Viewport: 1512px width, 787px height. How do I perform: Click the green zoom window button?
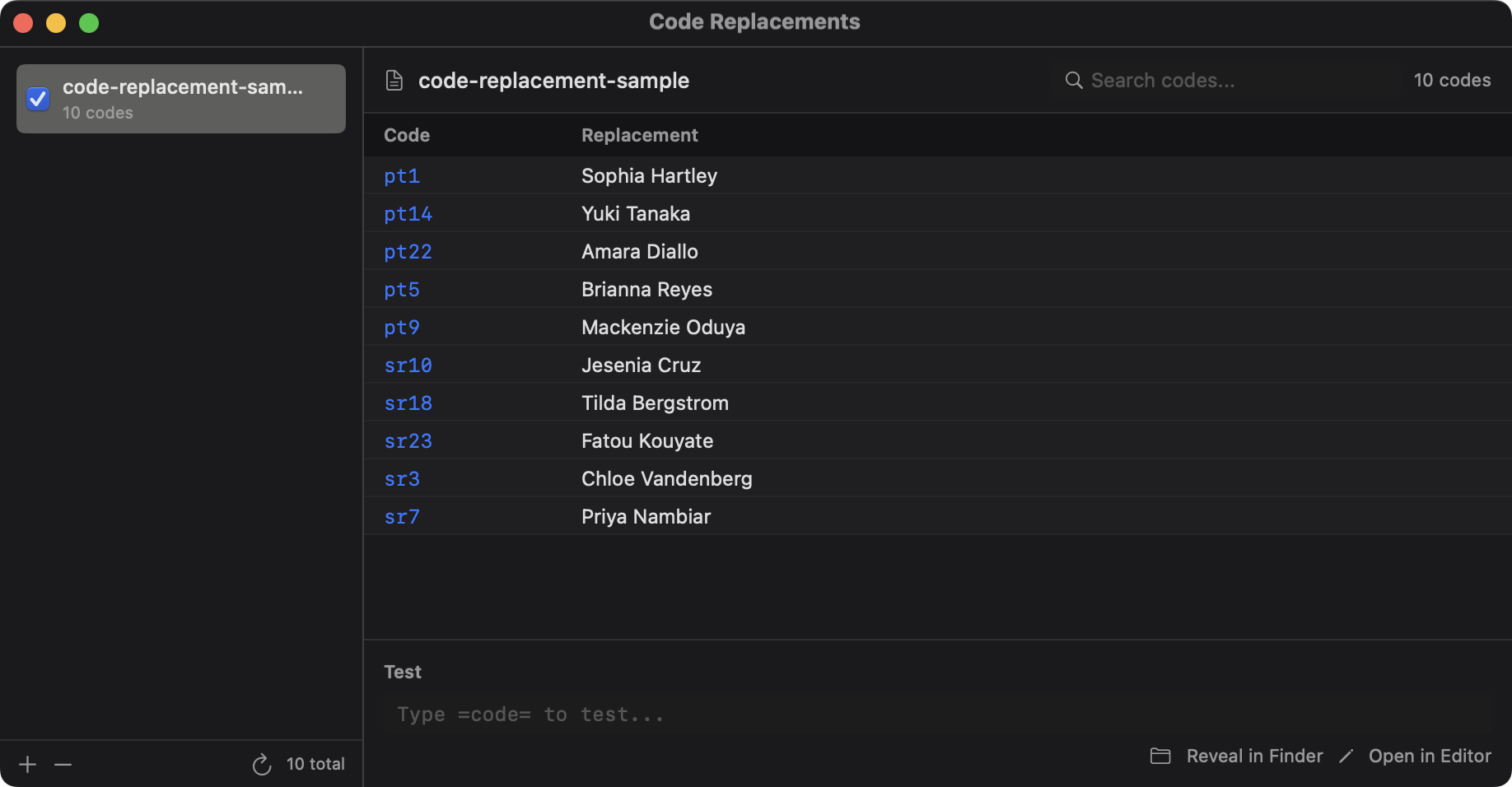coord(89,23)
